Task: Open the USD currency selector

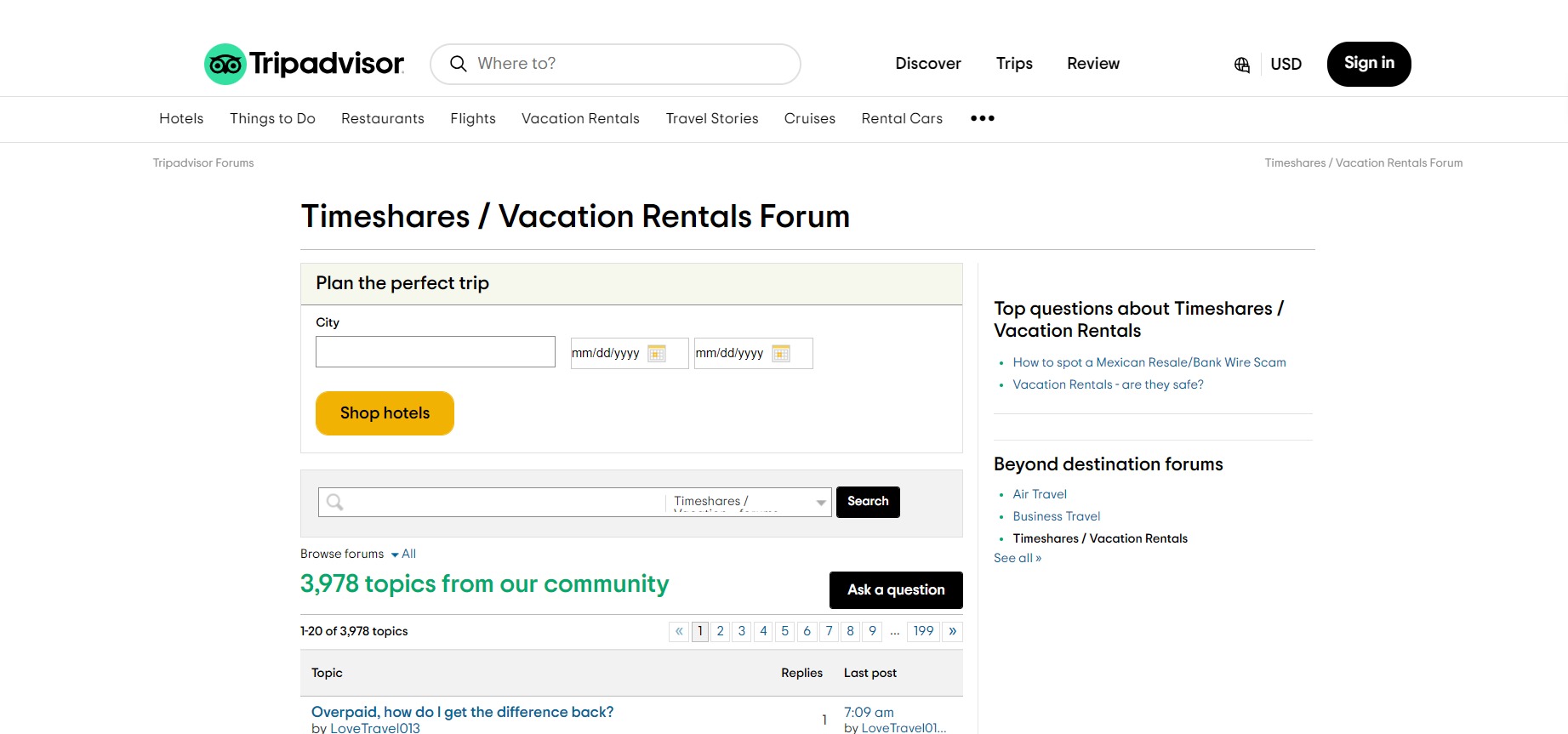Action: point(1286,65)
